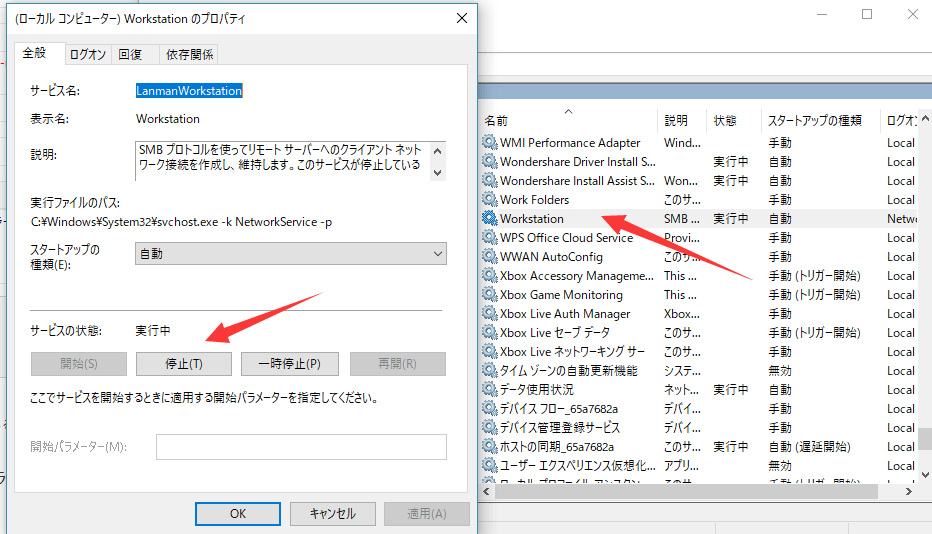Click services list horizontal scrollbar left arrow
932x534 pixels.
[x=487, y=492]
